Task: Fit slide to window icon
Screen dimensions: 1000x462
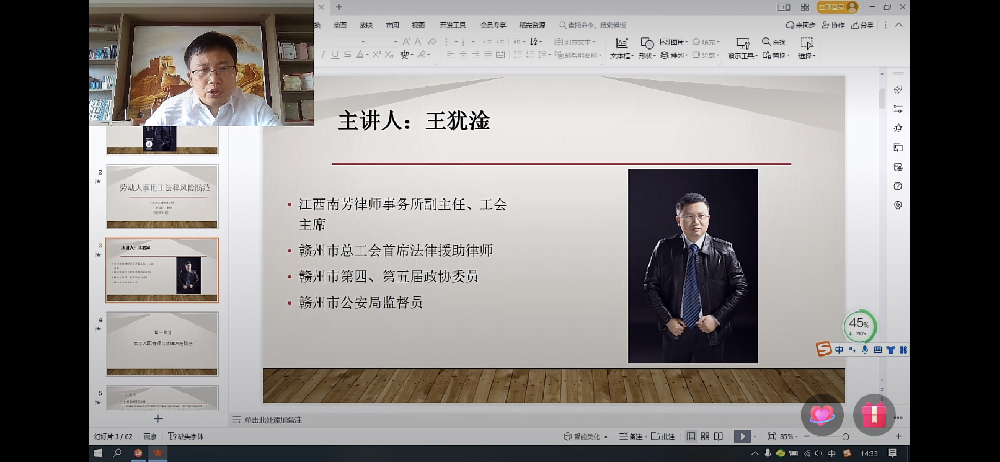Action: click(771, 436)
